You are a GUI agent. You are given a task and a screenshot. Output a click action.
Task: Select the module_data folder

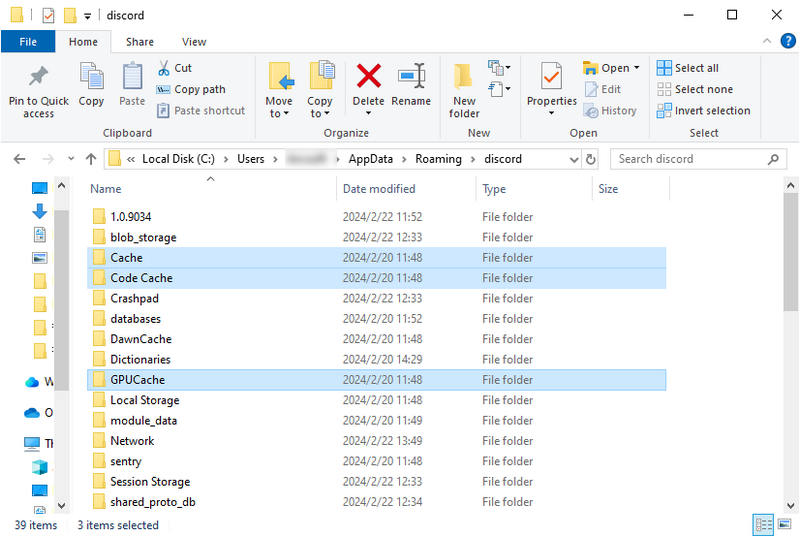point(377,421)
